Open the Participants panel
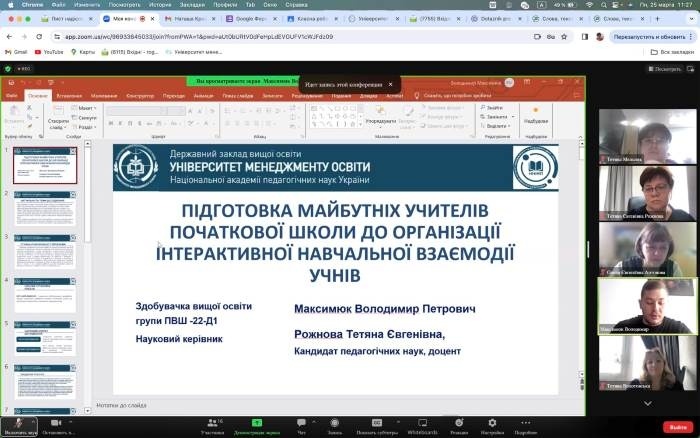 (x=211, y=423)
